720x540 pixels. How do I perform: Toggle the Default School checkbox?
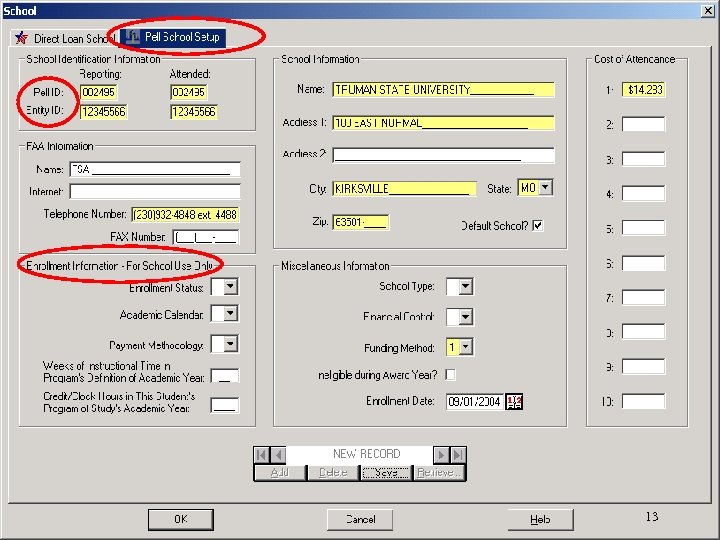pyautogui.click(x=538, y=225)
